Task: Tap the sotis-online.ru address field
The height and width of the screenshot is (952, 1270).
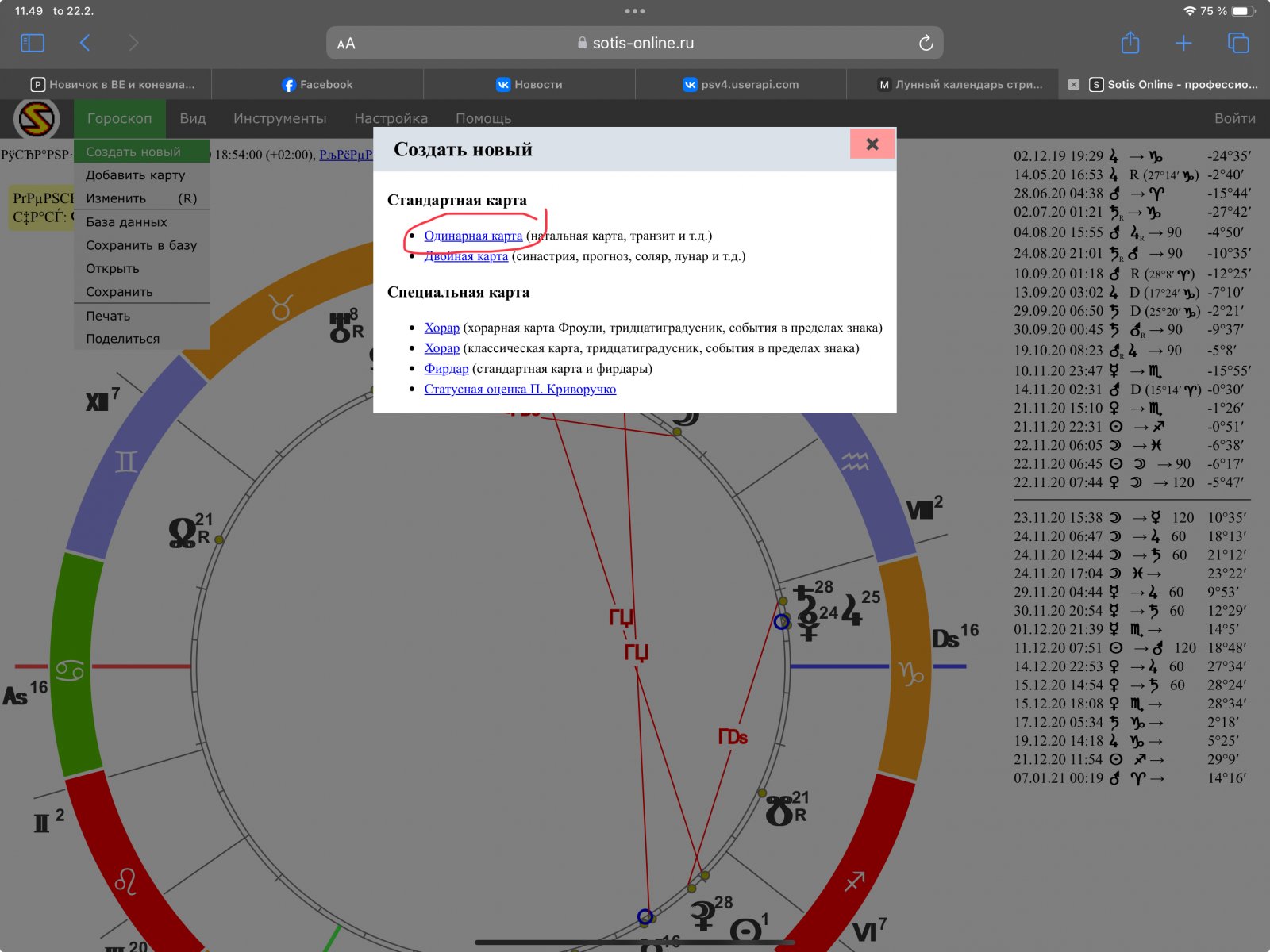Action: [635, 43]
